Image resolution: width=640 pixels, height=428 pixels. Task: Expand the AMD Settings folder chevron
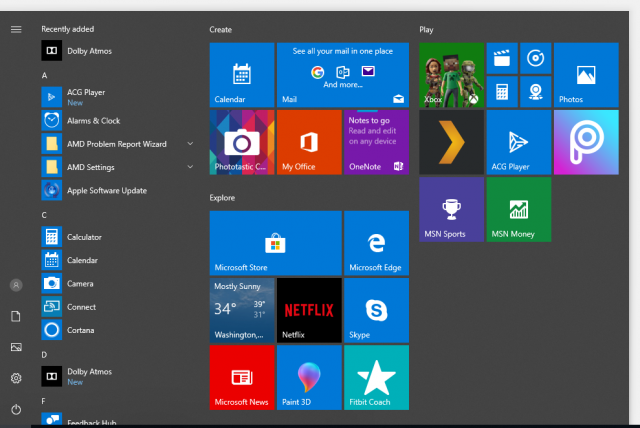click(190, 167)
